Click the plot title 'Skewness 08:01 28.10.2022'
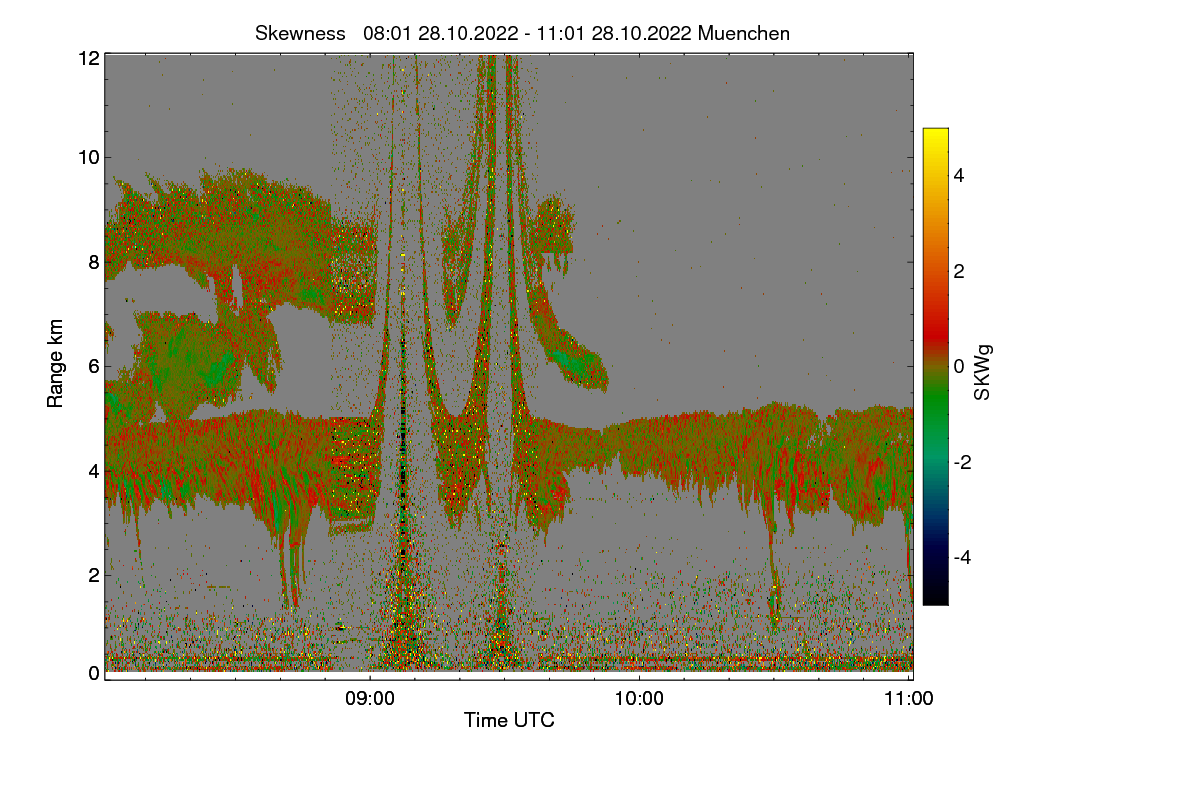This screenshot has width=1200, height=800. (522, 33)
